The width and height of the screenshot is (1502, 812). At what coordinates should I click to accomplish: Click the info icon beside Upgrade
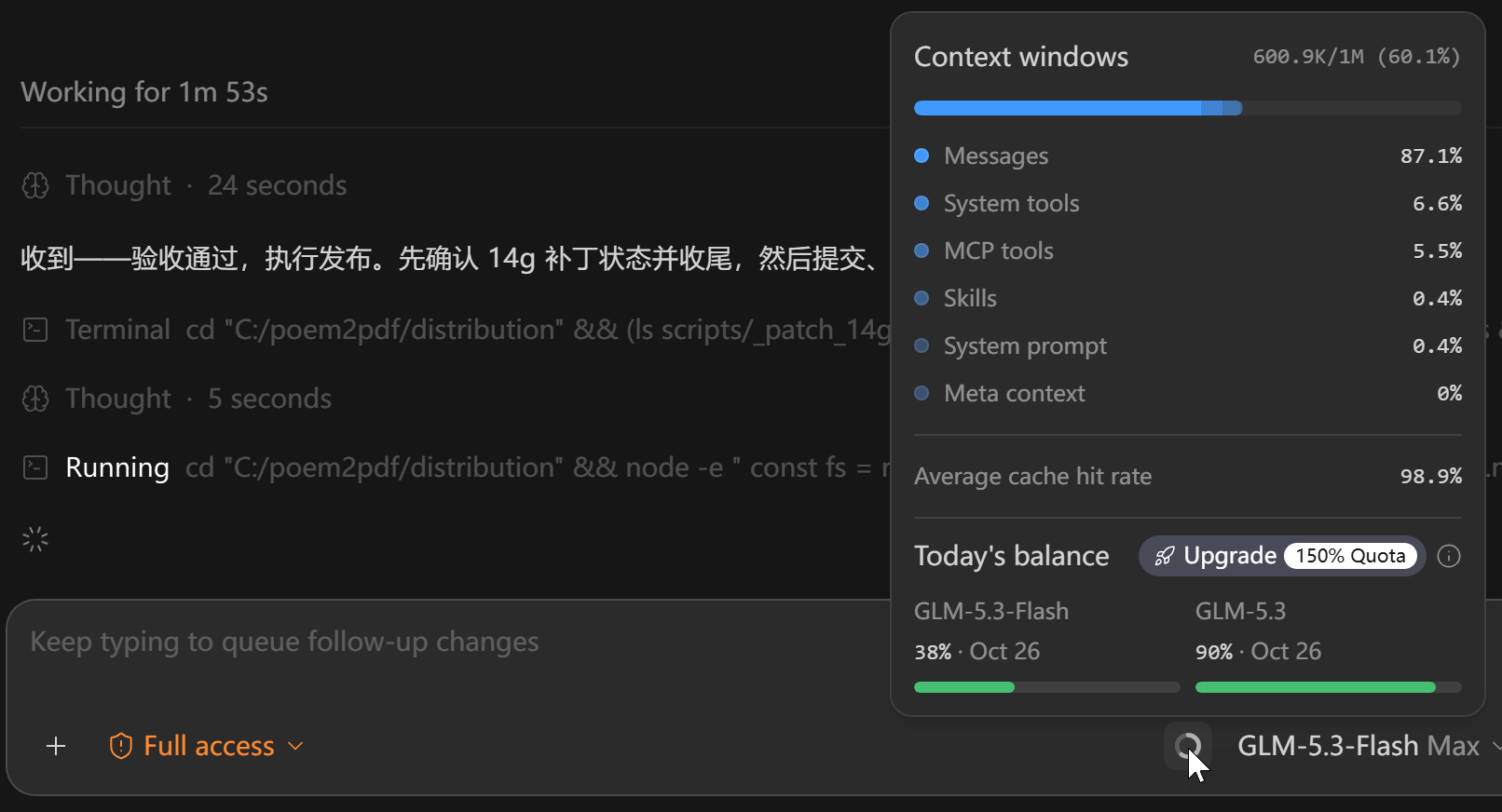(1449, 556)
